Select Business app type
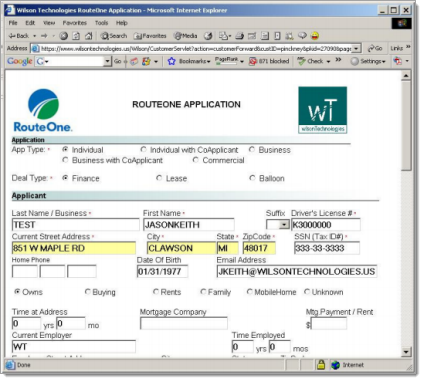423x381 pixels. click(252, 149)
